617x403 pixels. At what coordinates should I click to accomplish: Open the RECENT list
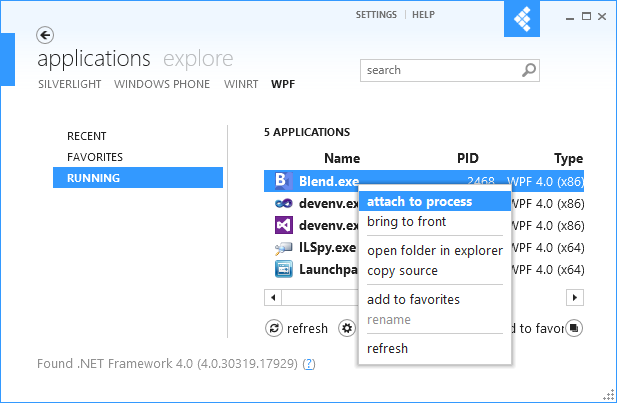point(138,136)
